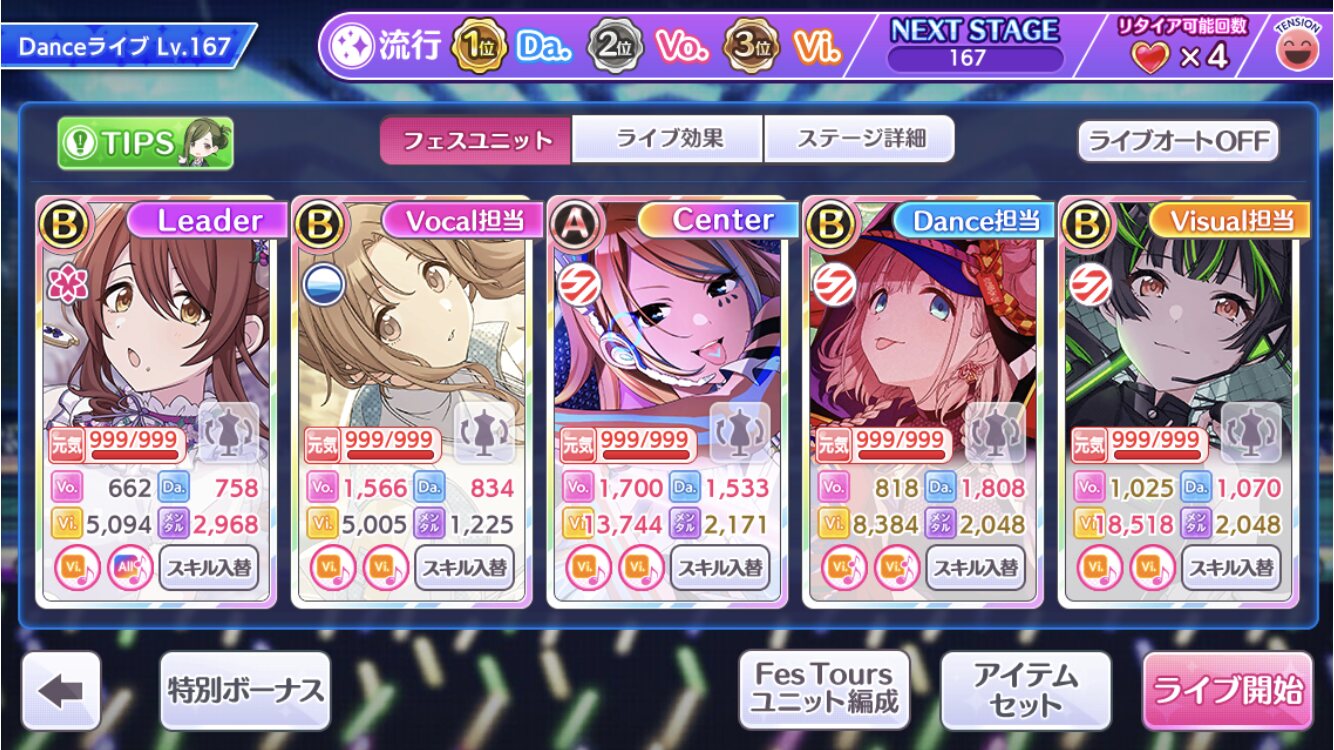The width and height of the screenshot is (1334, 750).
Task: Select the All skill icon on Leader card
Action: pyautogui.click(x=130, y=568)
